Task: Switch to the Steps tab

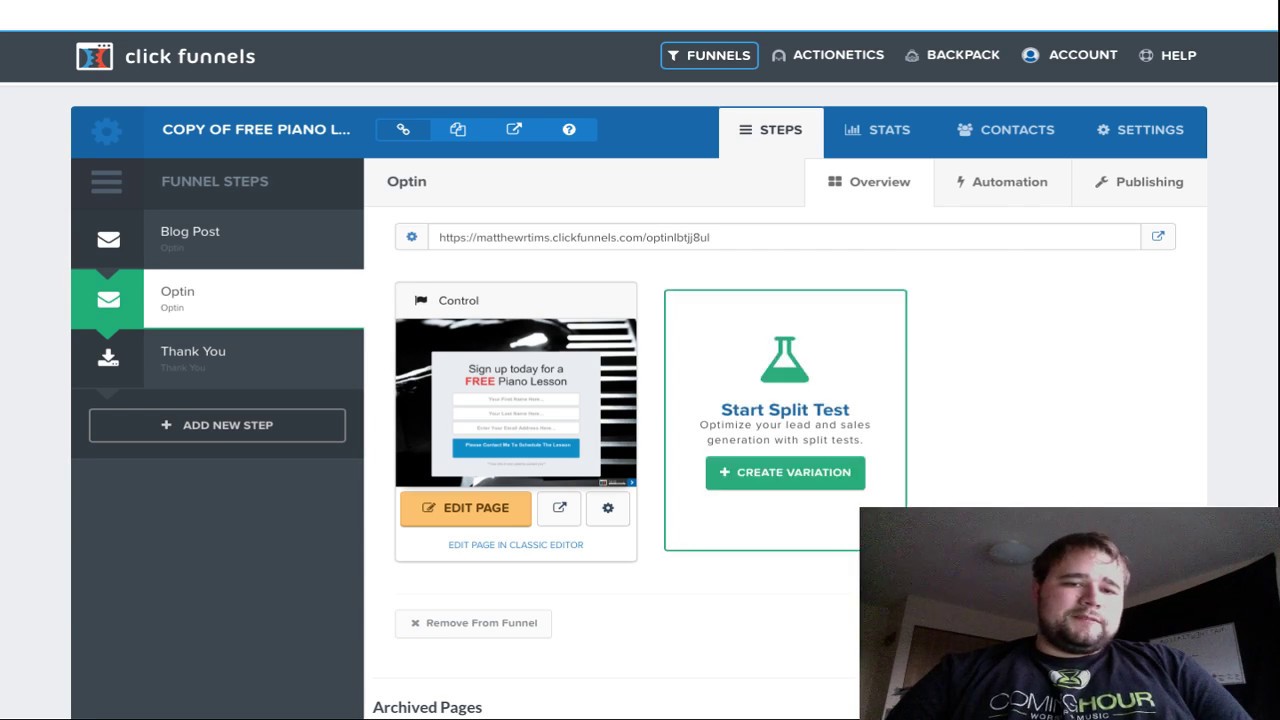Action: [771, 131]
